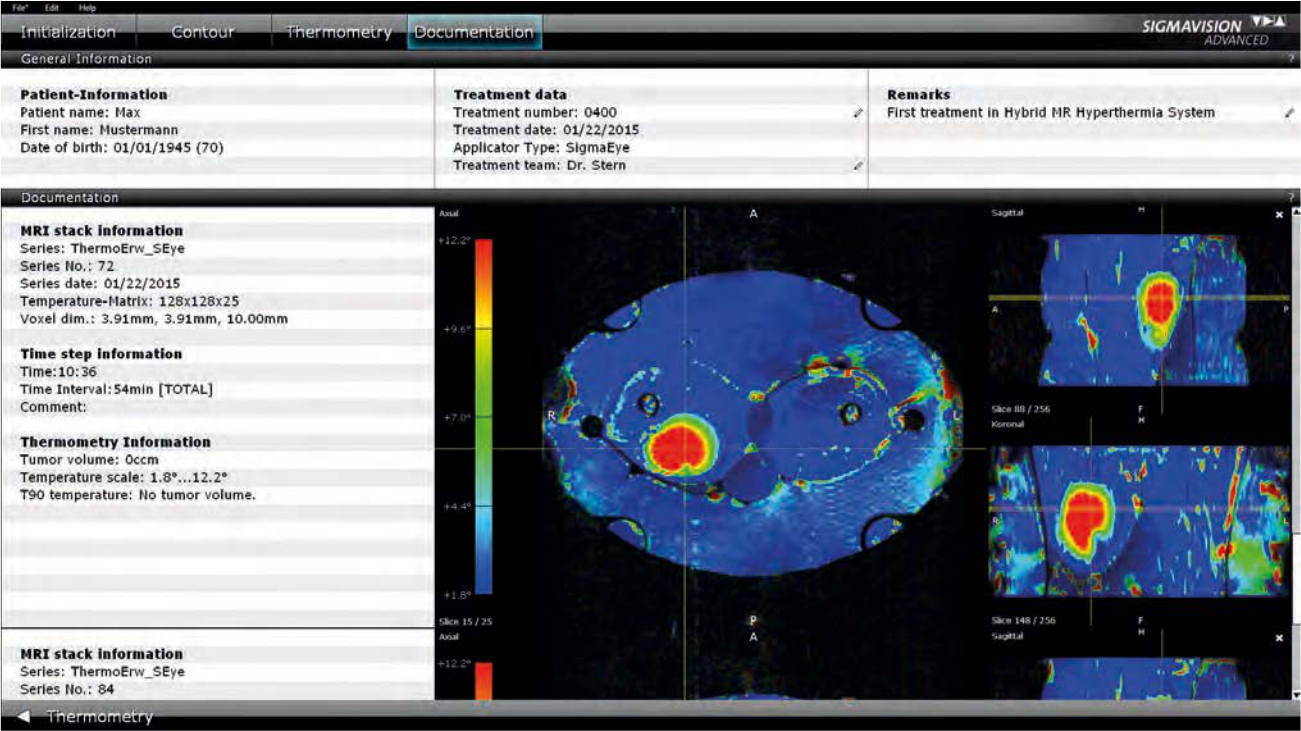Open the Edit menu
This screenshot has height=731, width=1301.
[52, 7]
